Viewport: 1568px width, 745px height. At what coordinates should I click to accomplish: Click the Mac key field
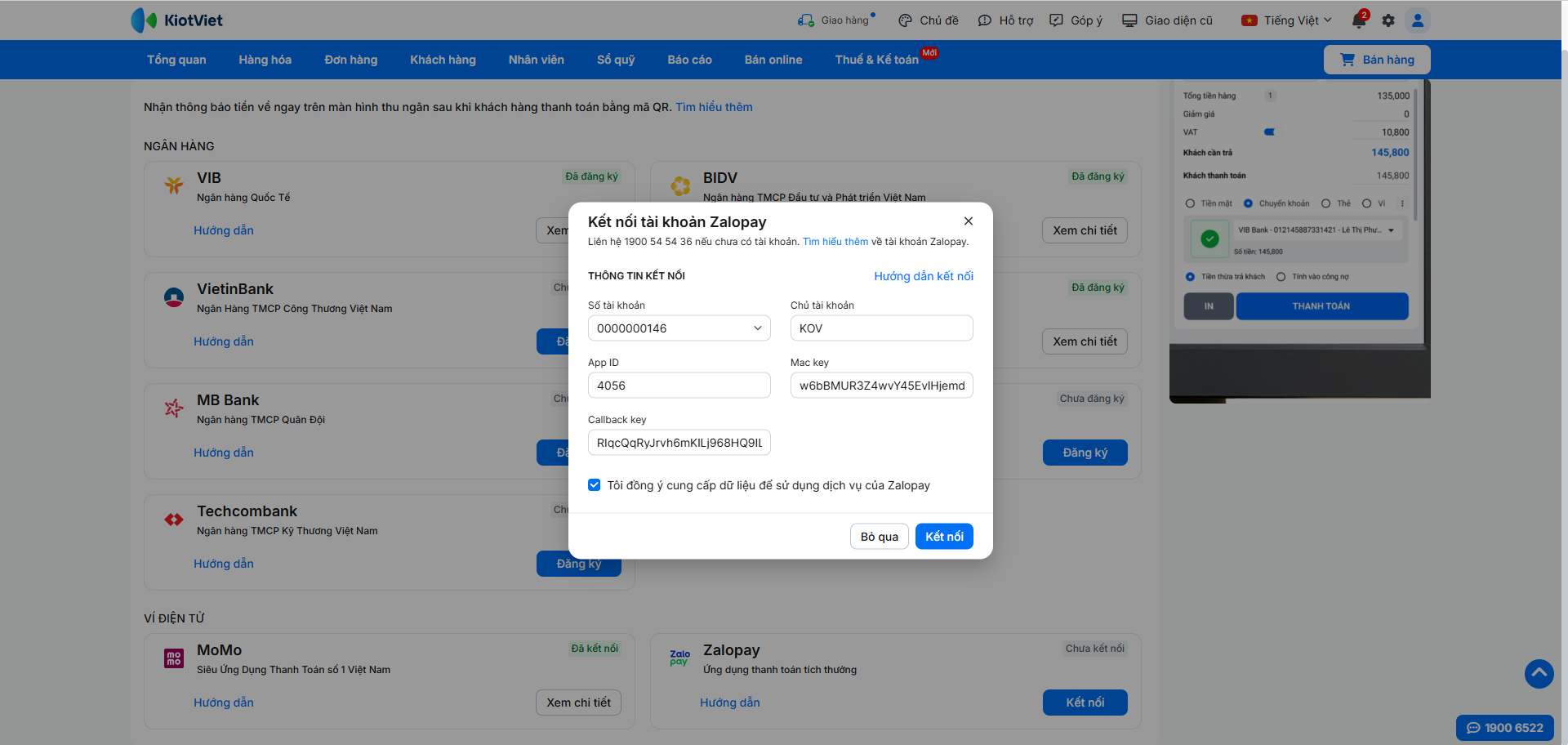pyautogui.click(x=882, y=386)
